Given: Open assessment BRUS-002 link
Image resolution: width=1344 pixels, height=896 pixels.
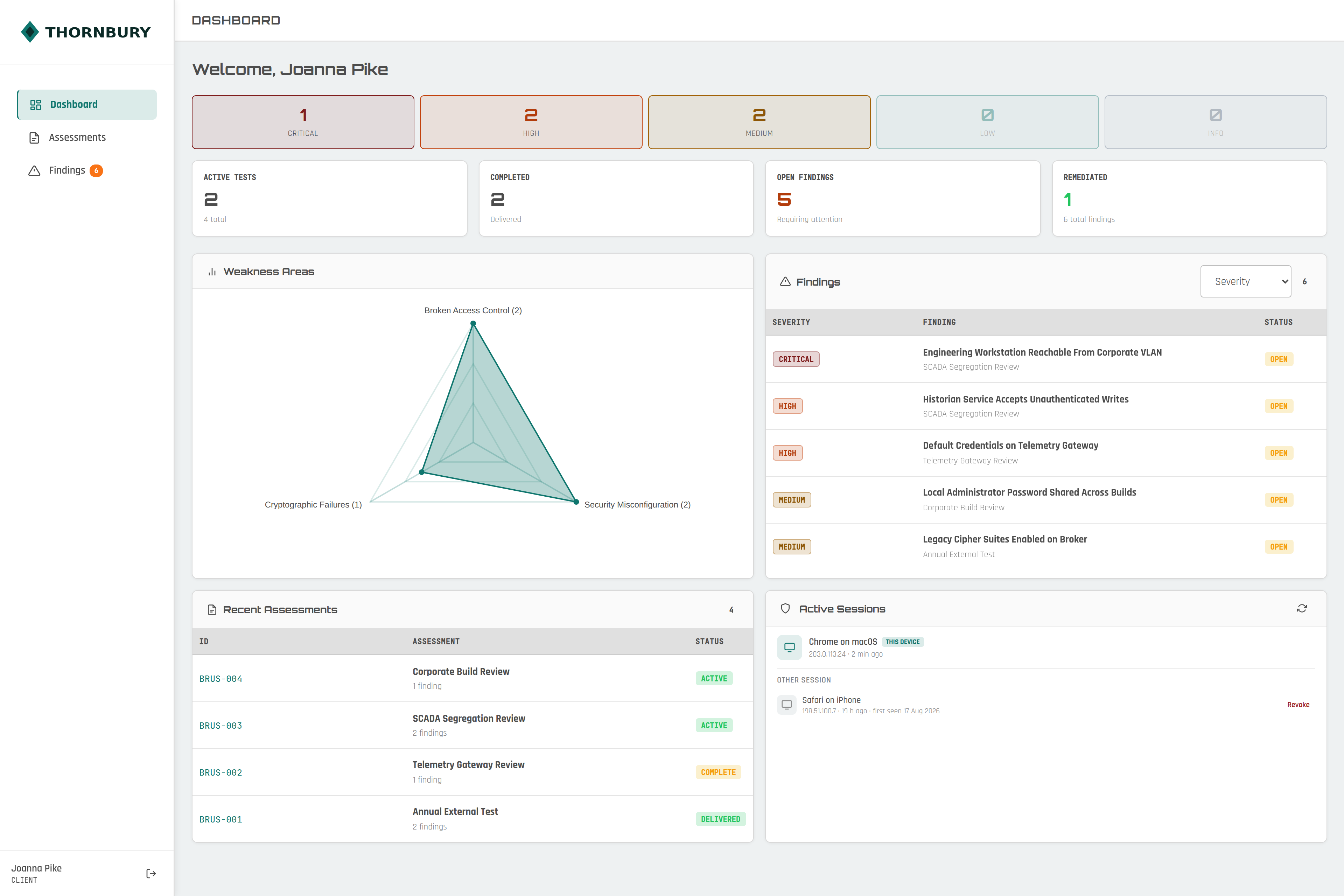Looking at the screenshot, I should point(220,772).
